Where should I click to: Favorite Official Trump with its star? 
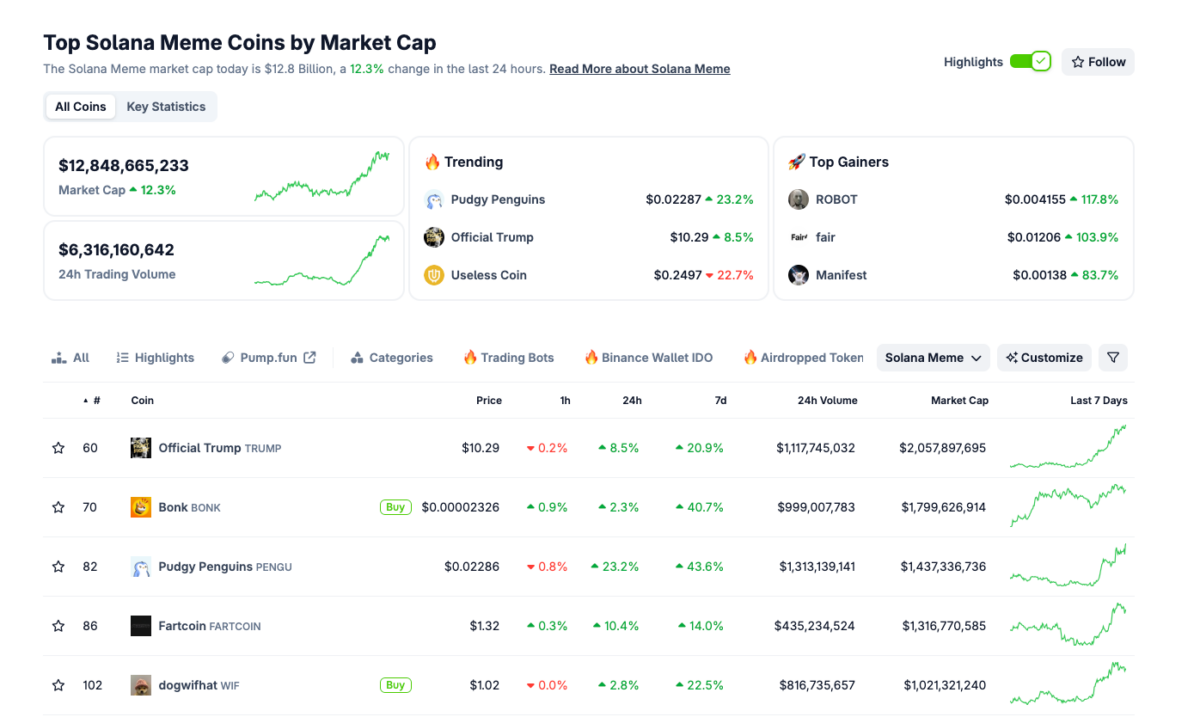58,448
